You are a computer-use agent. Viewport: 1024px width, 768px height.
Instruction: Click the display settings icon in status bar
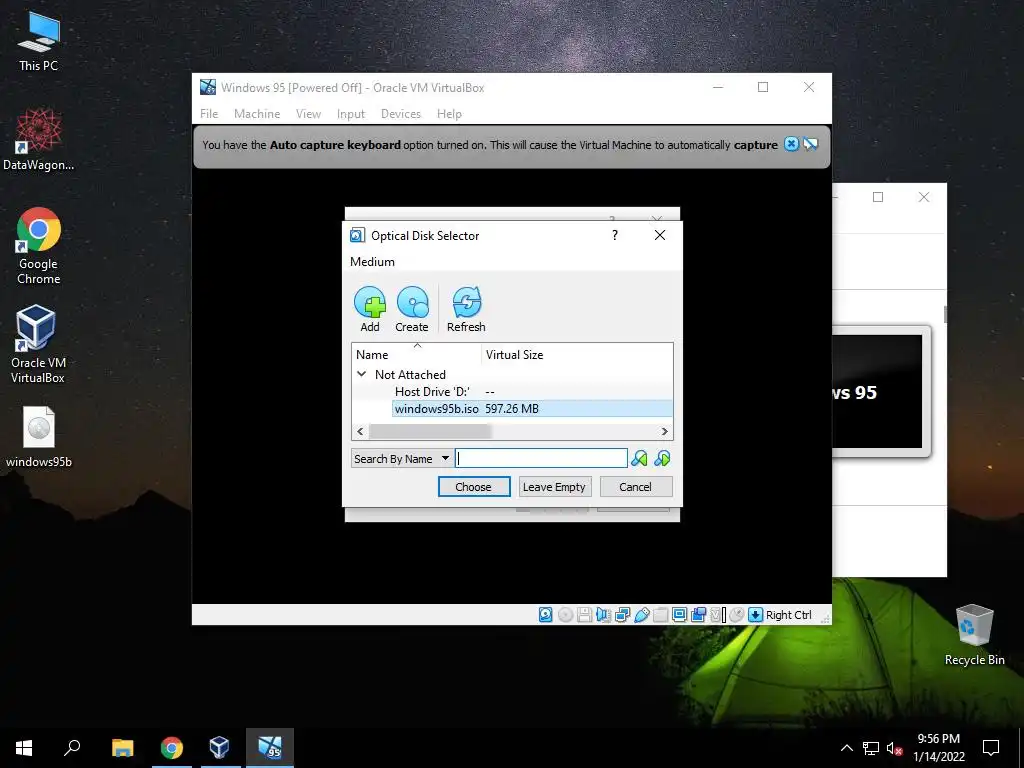click(679, 615)
